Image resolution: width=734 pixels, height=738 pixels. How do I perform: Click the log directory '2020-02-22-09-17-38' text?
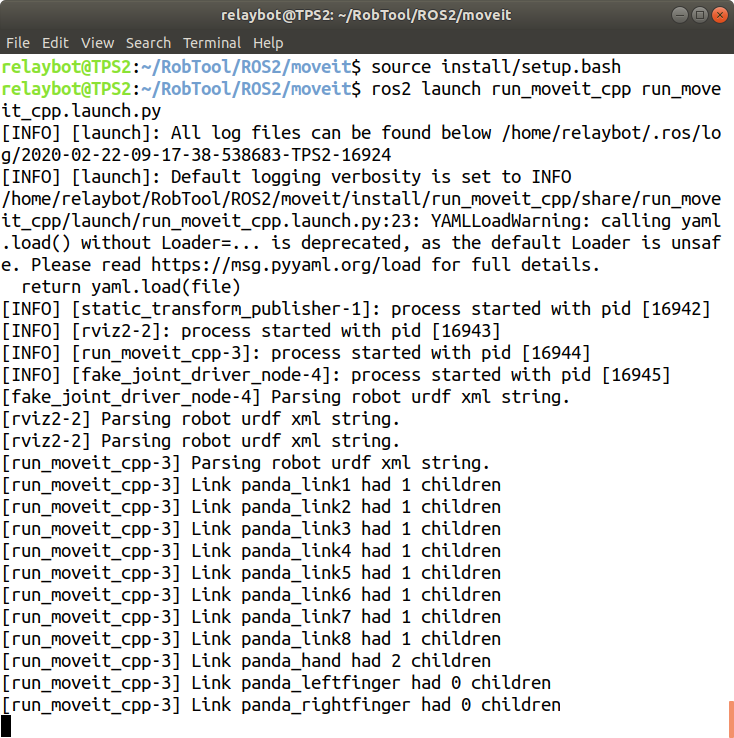pyautogui.click(x=115, y=155)
